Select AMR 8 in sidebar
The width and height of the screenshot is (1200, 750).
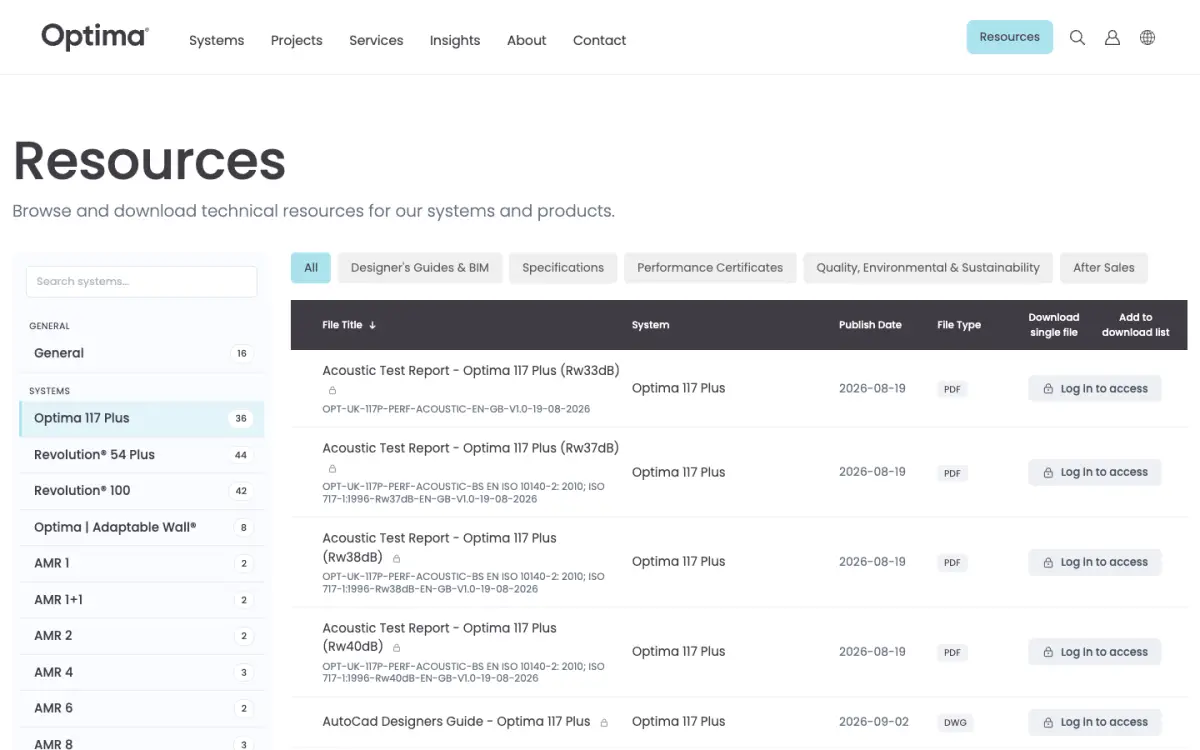[142, 740]
